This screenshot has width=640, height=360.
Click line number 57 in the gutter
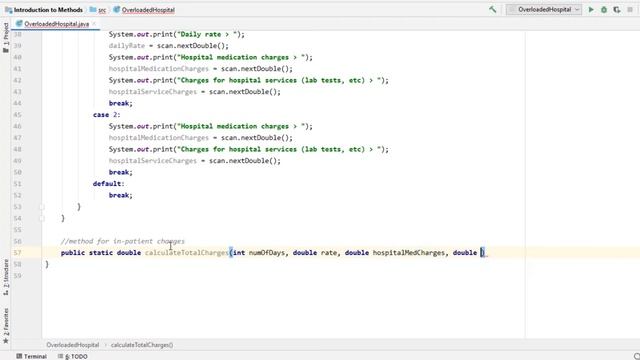tap(17, 253)
